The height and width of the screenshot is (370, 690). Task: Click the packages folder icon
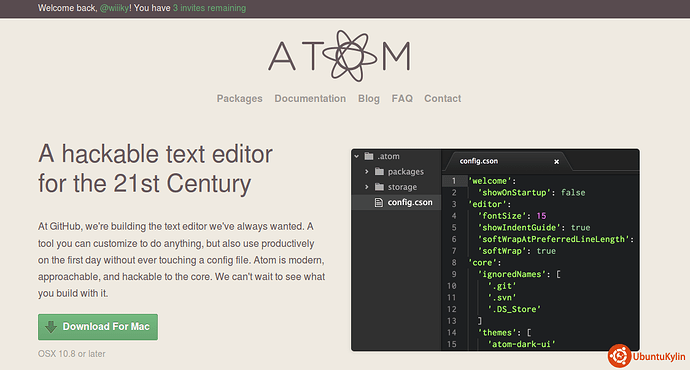[379, 172]
